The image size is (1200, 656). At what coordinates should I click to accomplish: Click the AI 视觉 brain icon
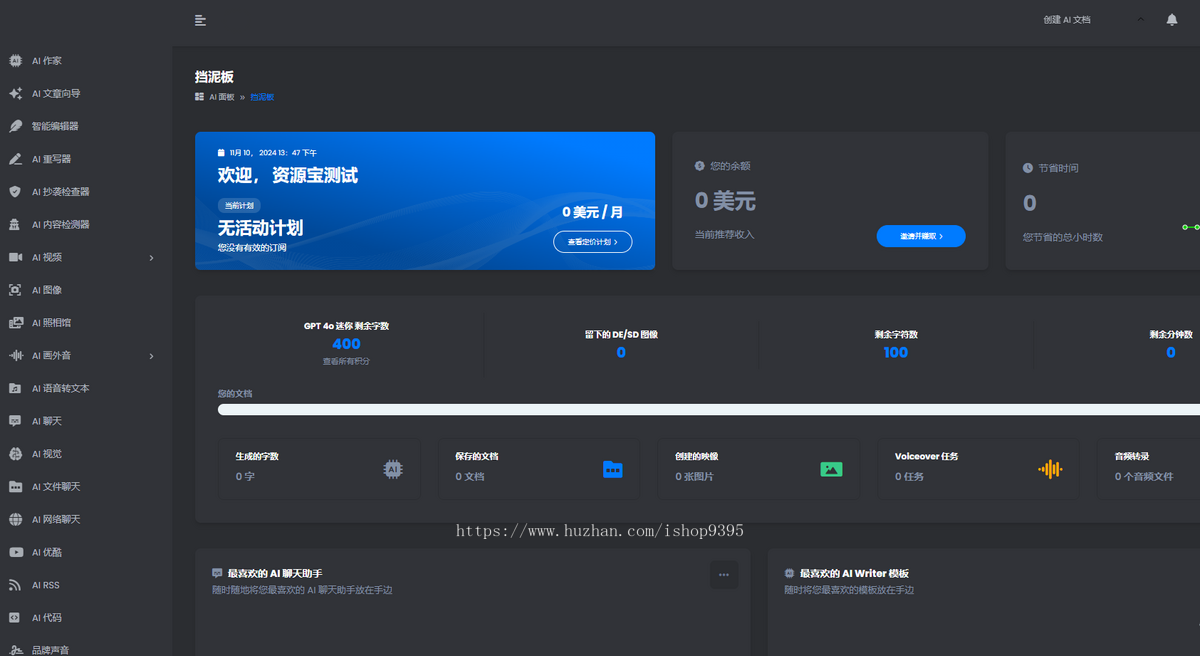tap(15, 454)
